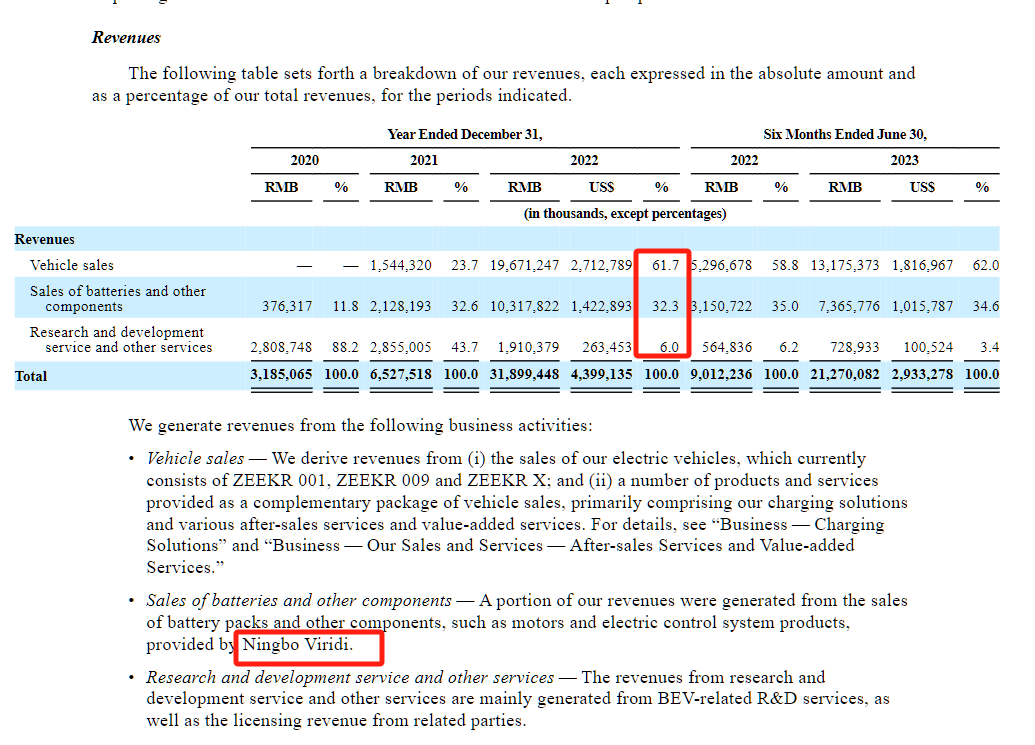Click the total '21,270,082'
Viewport: 1035px width, 745px height.
(845, 375)
